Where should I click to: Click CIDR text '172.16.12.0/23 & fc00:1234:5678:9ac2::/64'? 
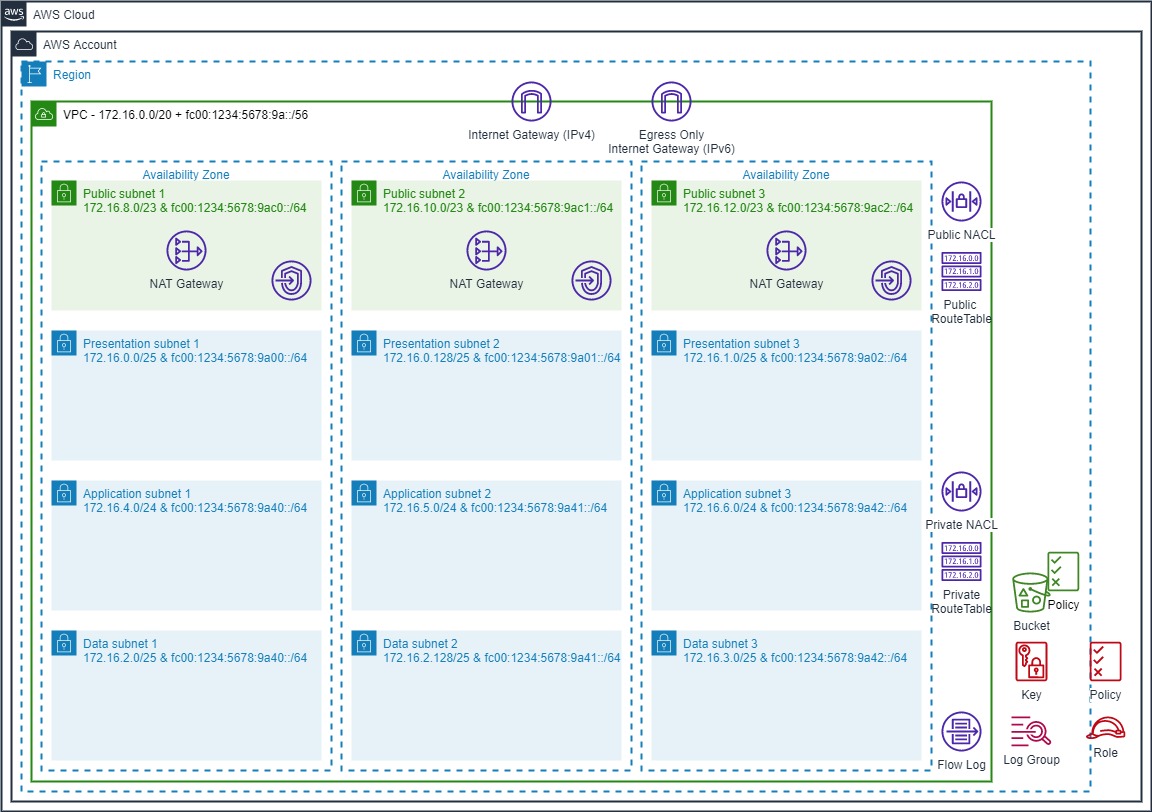click(798, 208)
